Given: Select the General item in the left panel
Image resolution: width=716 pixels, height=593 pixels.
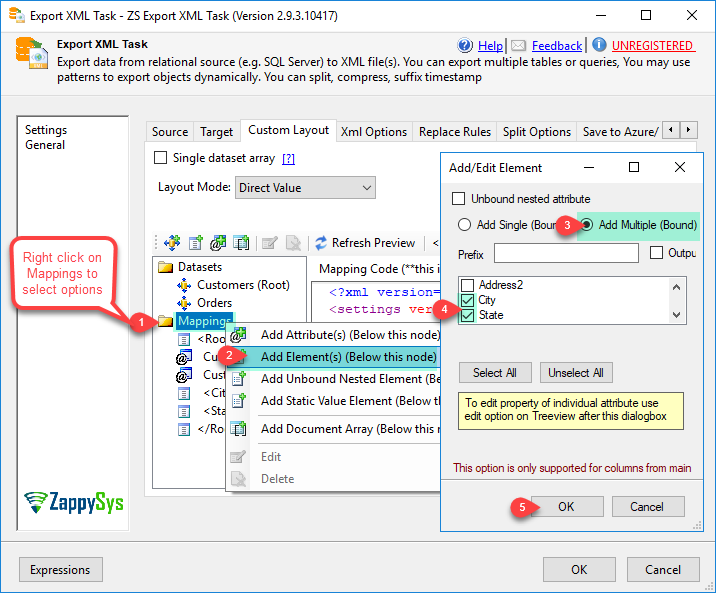Looking at the screenshot, I should (45, 145).
